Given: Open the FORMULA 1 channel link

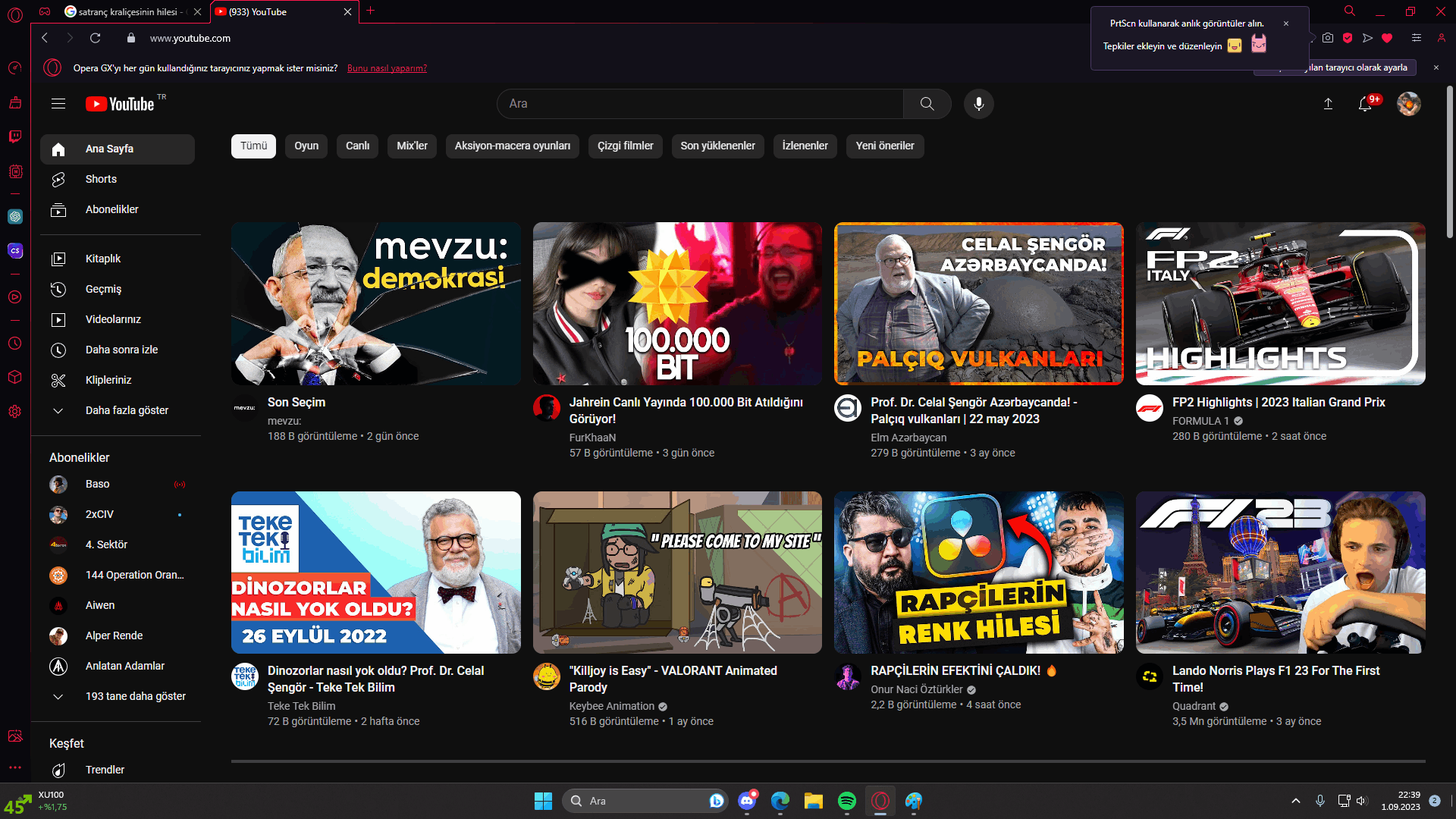Looking at the screenshot, I should 1200,421.
